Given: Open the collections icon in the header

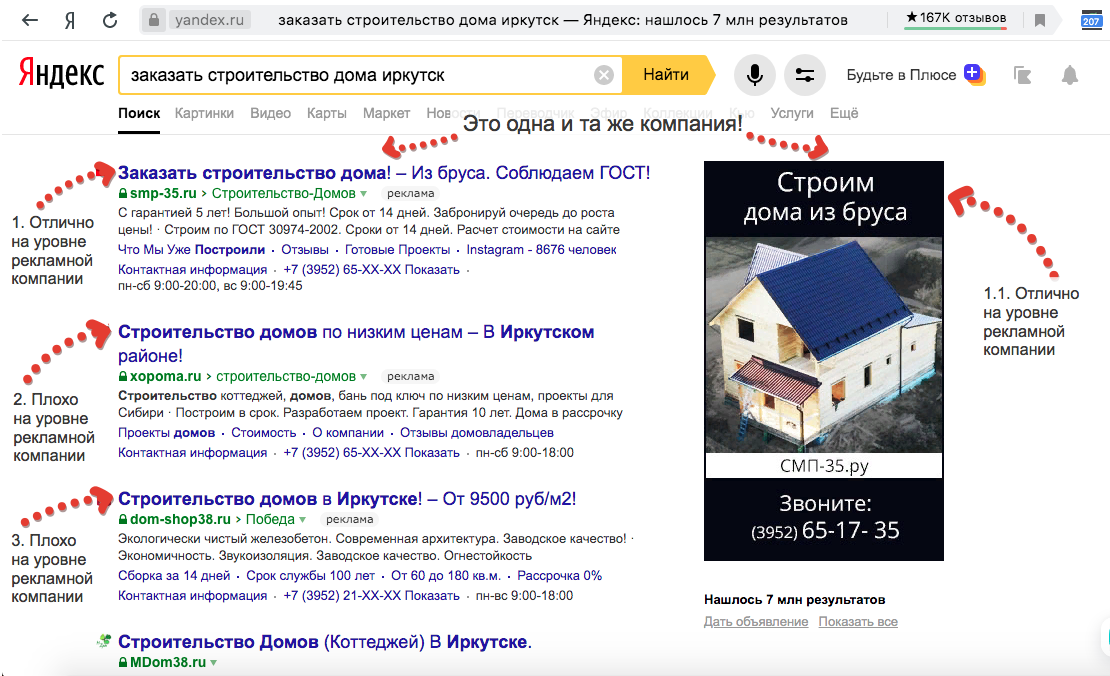Looking at the screenshot, I should coord(1022,75).
